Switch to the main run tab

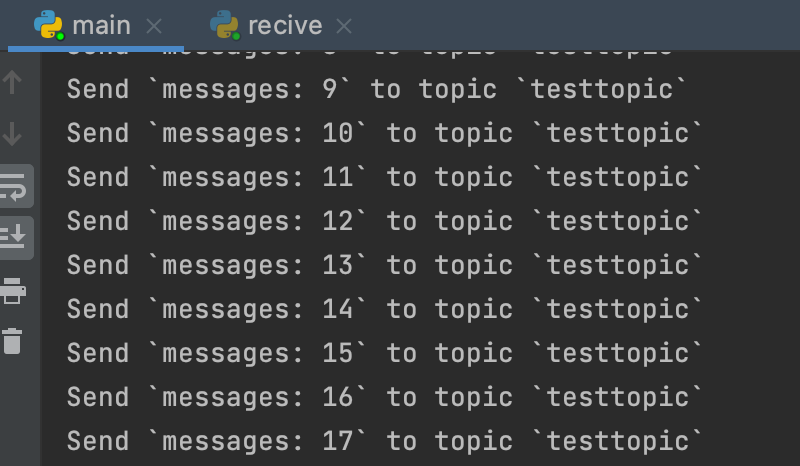coord(101,25)
